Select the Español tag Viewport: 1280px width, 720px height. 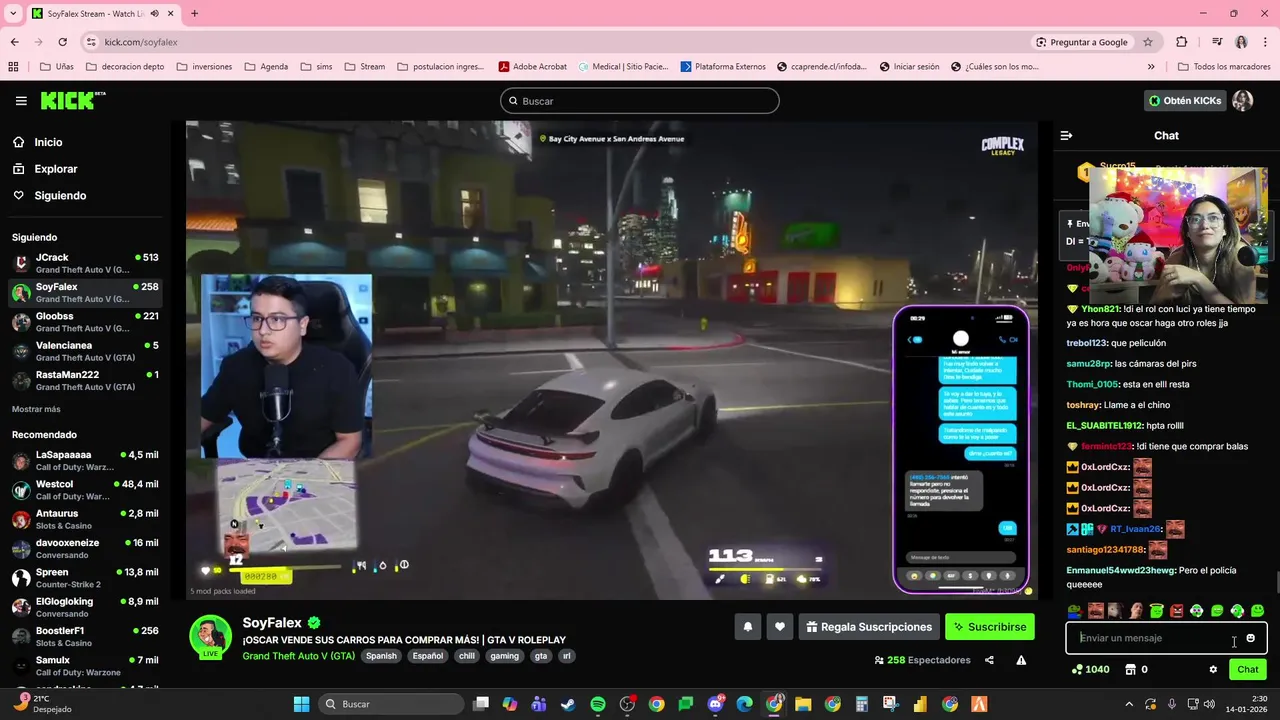pyautogui.click(x=428, y=656)
